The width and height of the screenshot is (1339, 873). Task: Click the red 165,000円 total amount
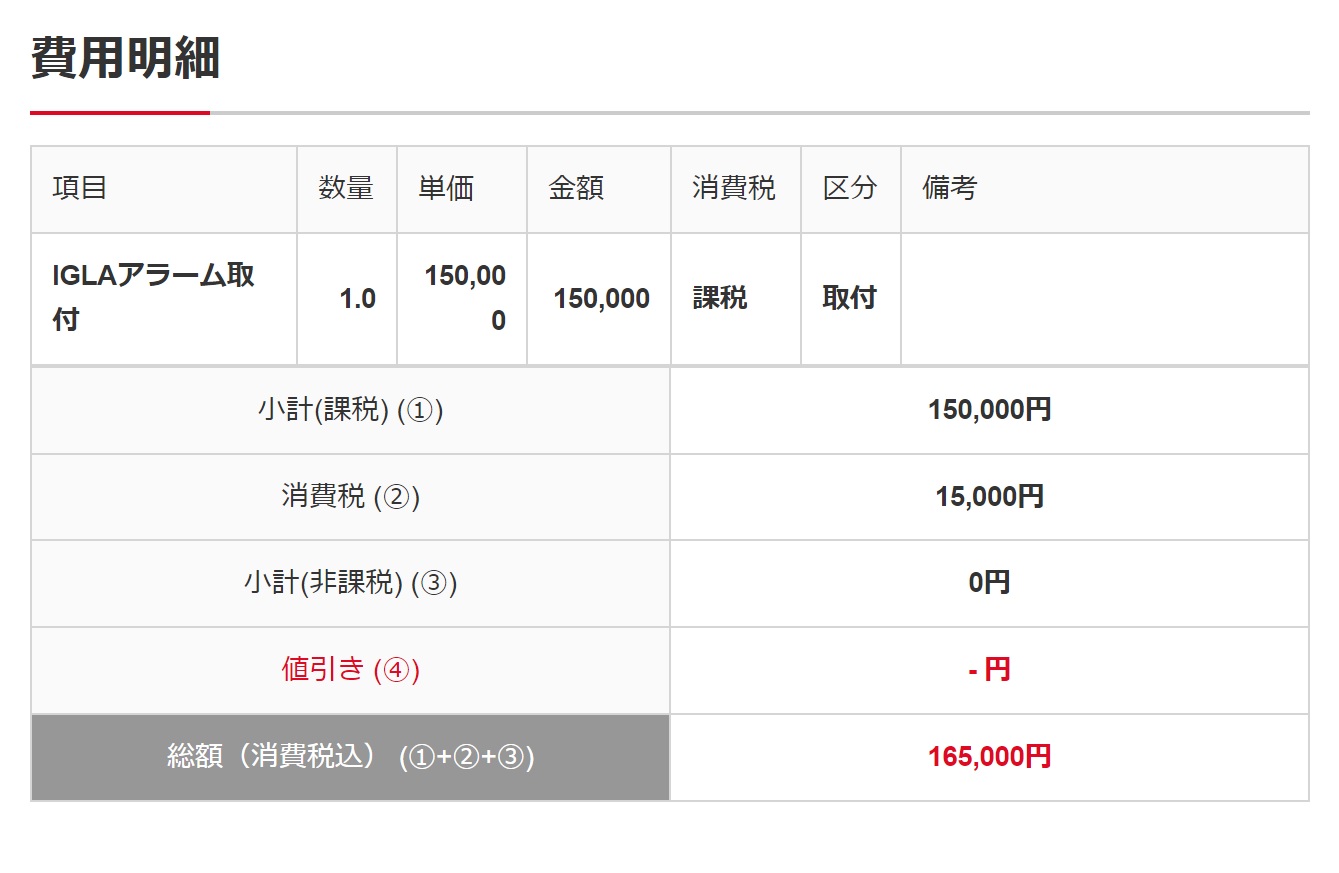pyautogui.click(x=990, y=757)
